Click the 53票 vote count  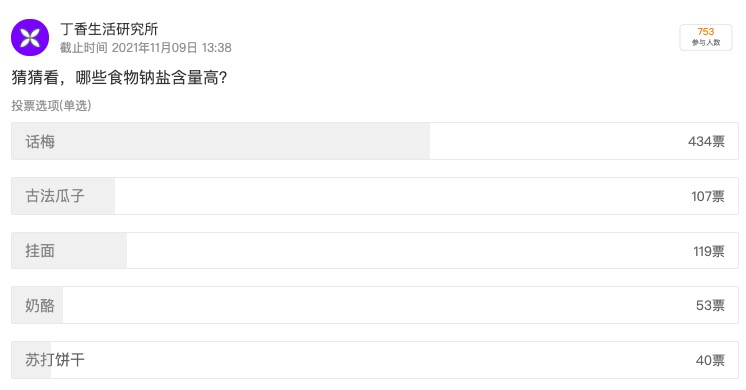coord(710,305)
